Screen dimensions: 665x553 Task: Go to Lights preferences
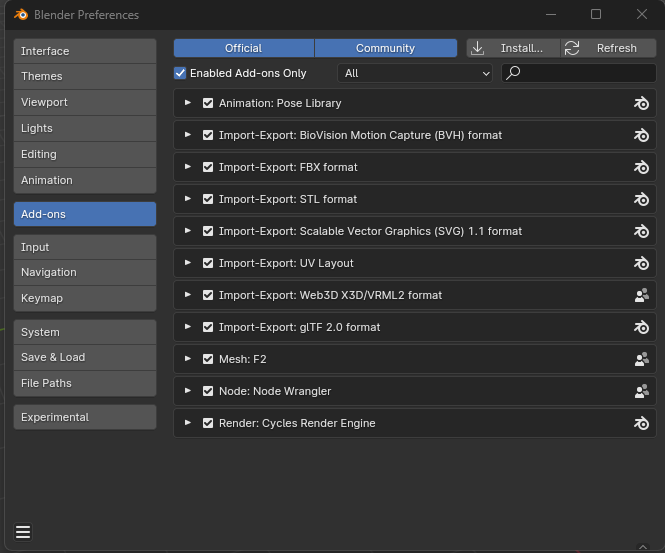[85, 128]
